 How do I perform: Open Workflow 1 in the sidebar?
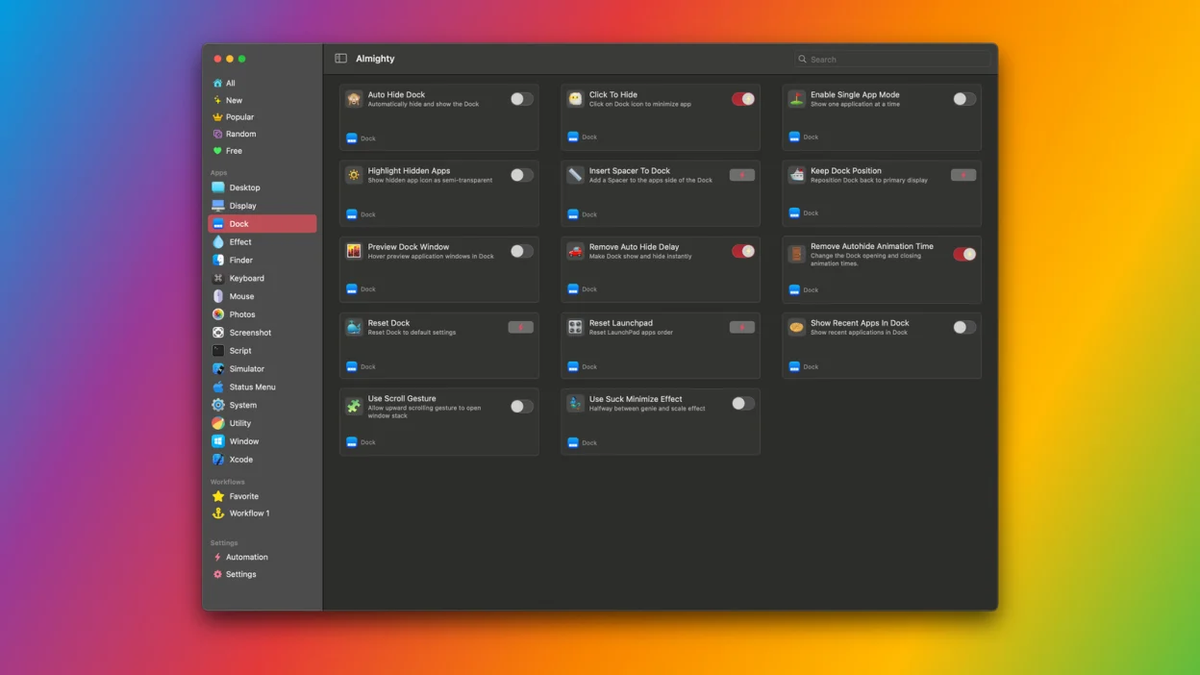pyautogui.click(x=249, y=513)
